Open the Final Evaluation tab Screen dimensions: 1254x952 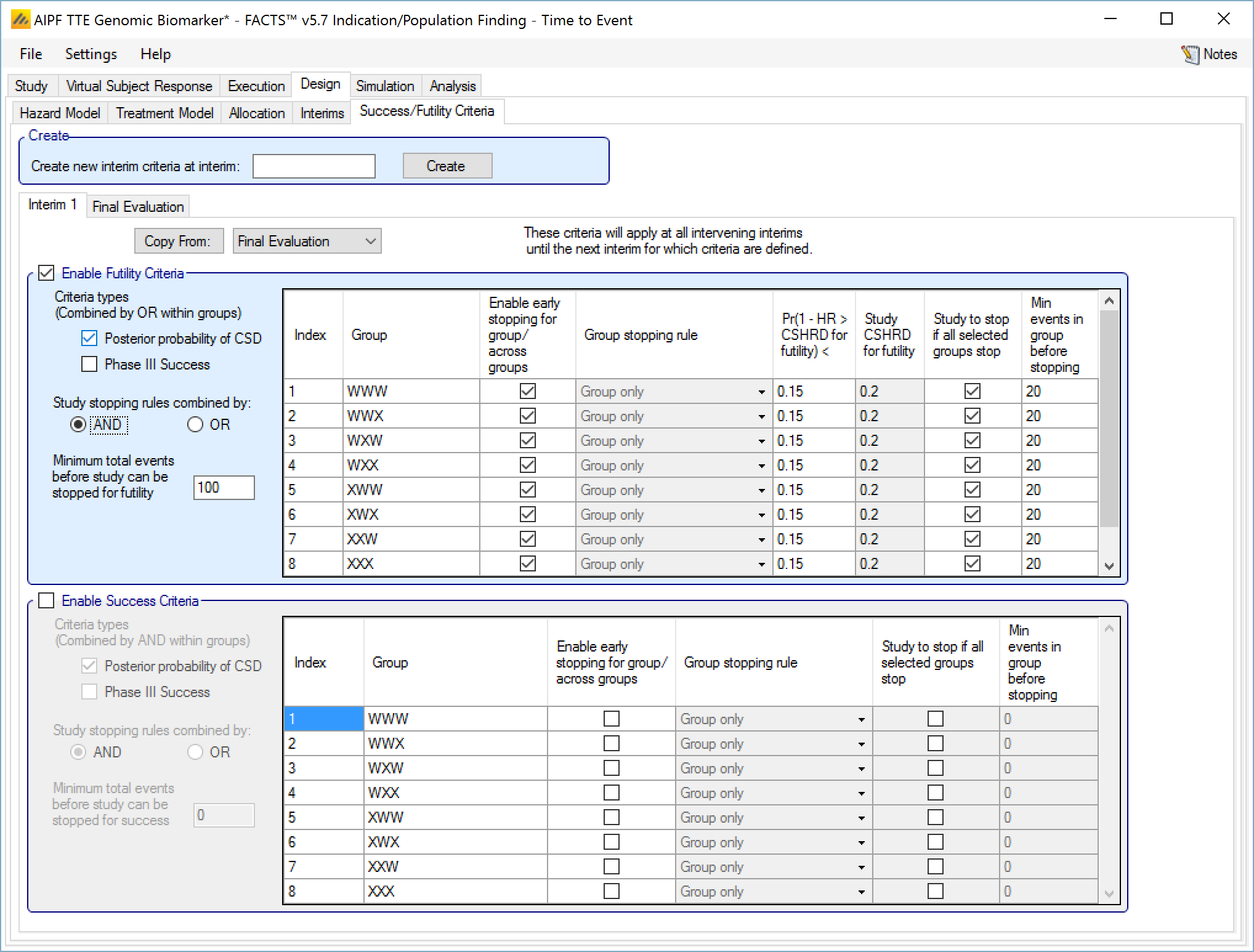(x=138, y=206)
